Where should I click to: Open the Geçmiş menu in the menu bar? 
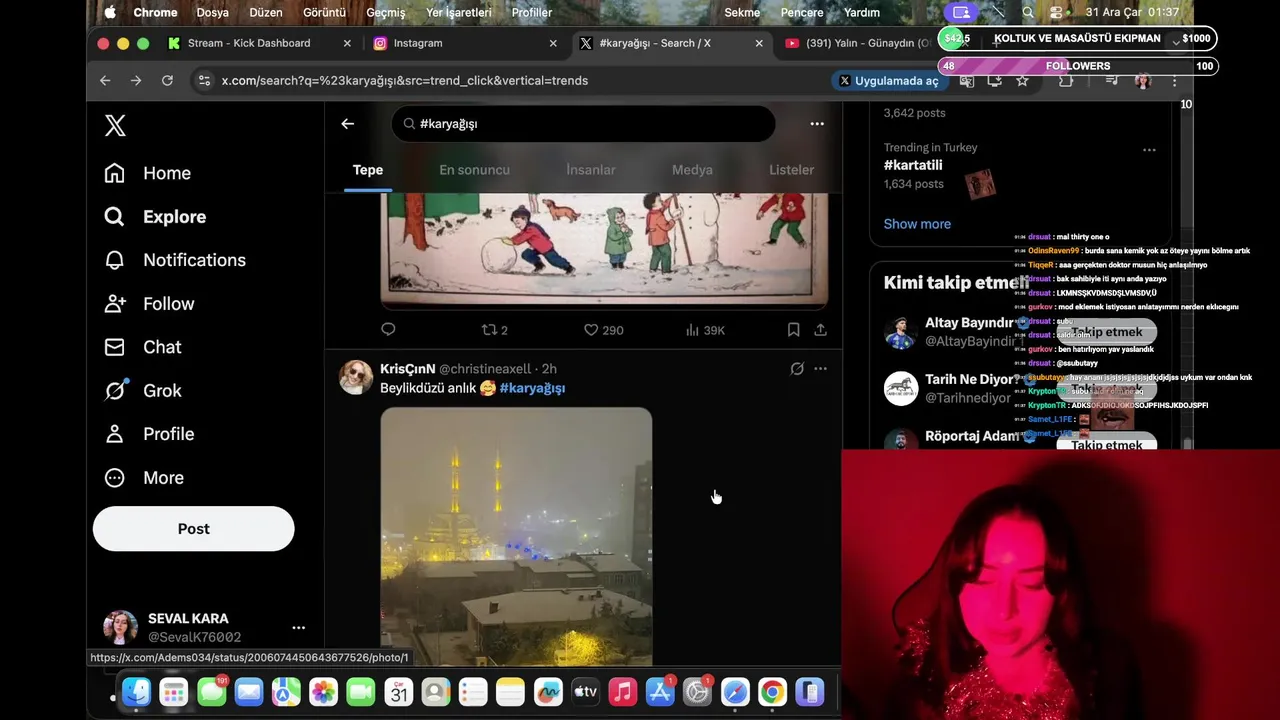coord(386,12)
